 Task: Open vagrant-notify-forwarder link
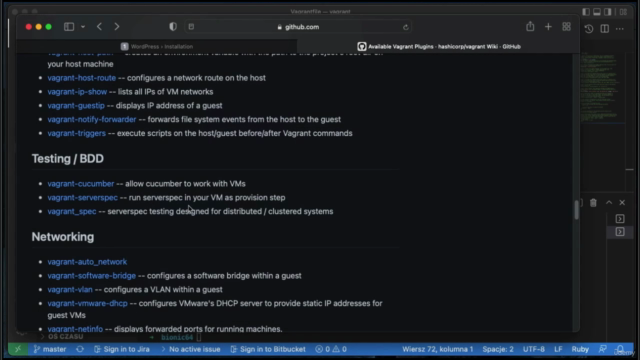coord(92,120)
